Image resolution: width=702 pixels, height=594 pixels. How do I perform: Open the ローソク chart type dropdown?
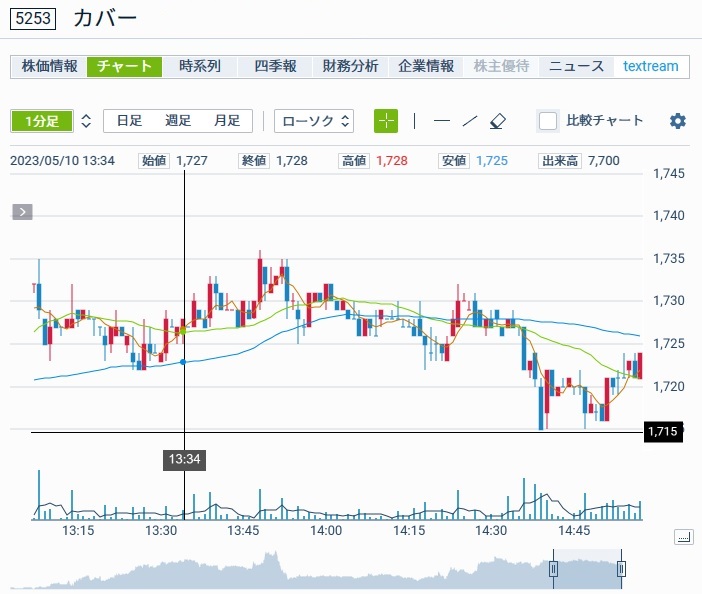point(315,121)
